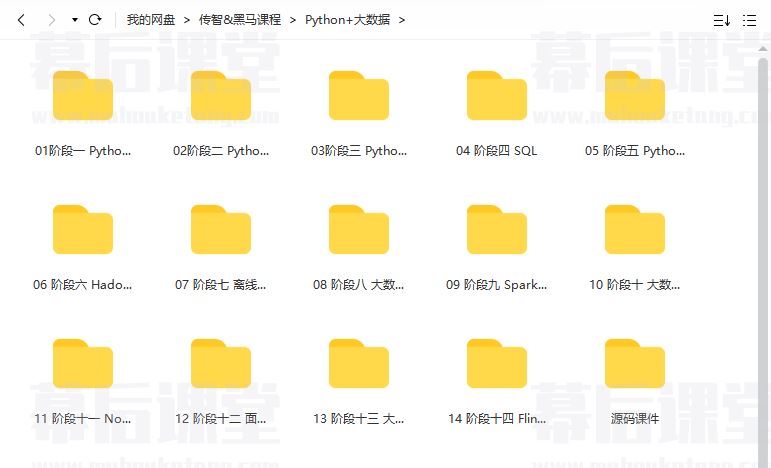This screenshot has width=771, height=468.
Task: Select the label 05 阶段五 Pytho...
Action: tap(635, 150)
